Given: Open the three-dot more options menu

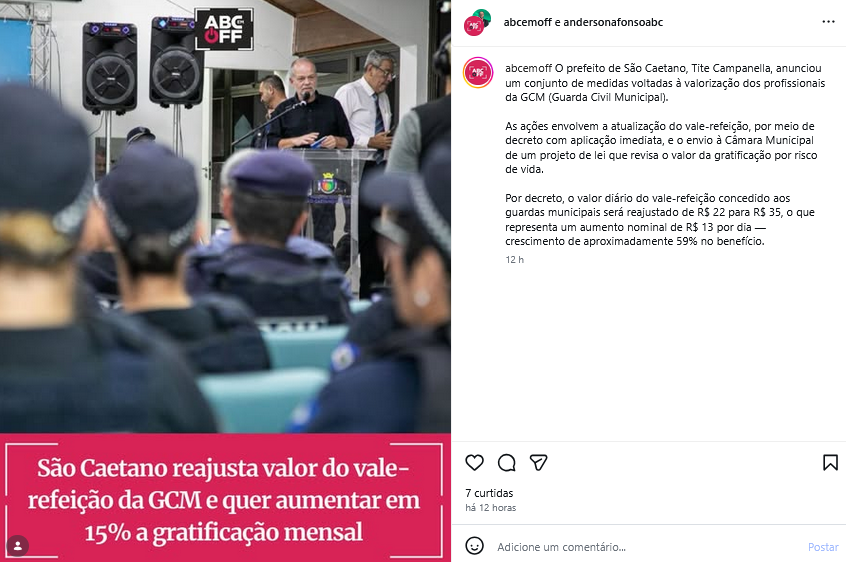Looking at the screenshot, I should 828,22.
